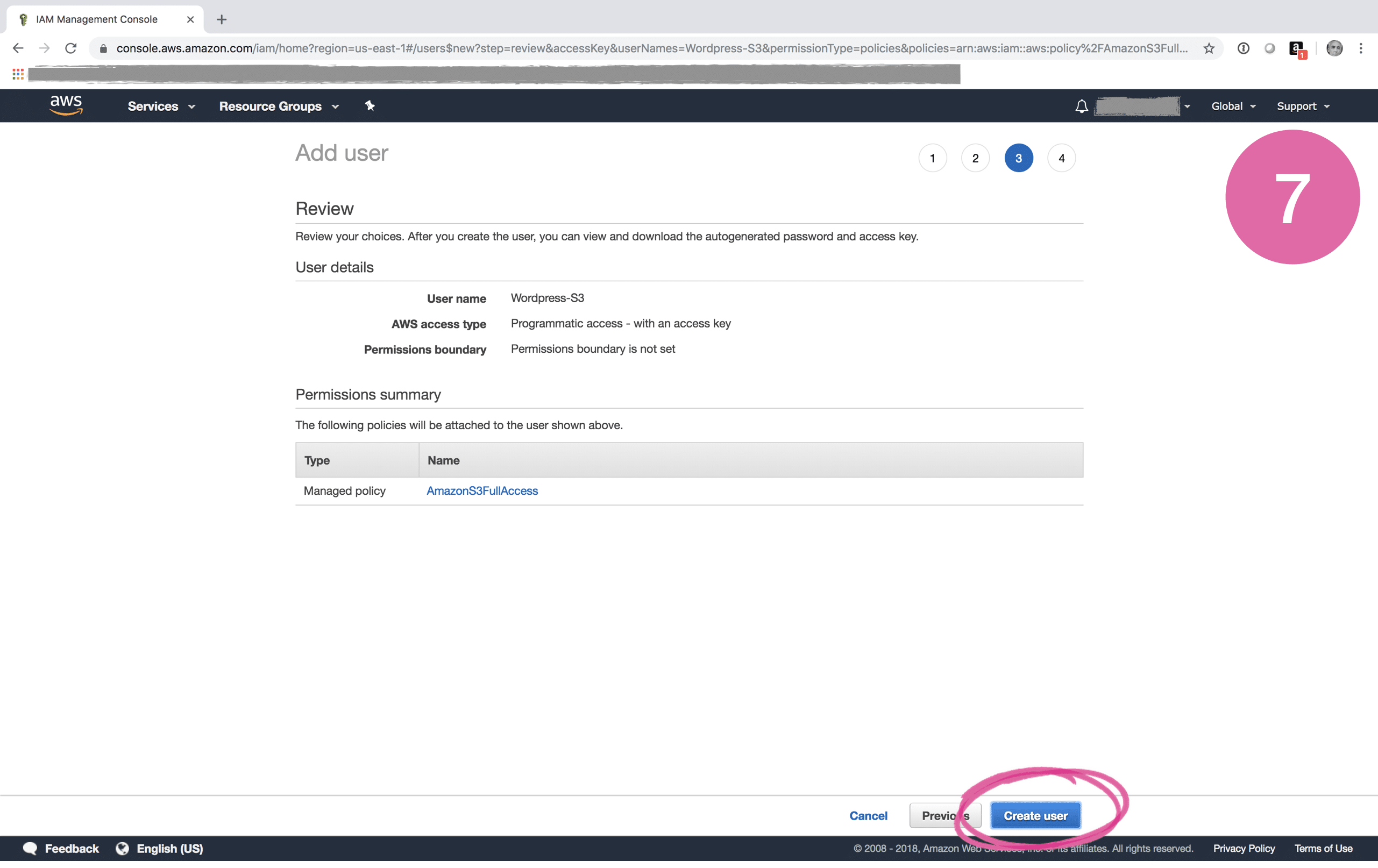Image resolution: width=1378 pixels, height=868 pixels.
Task: Open the Terms of Use link
Action: [x=1323, y=848]
